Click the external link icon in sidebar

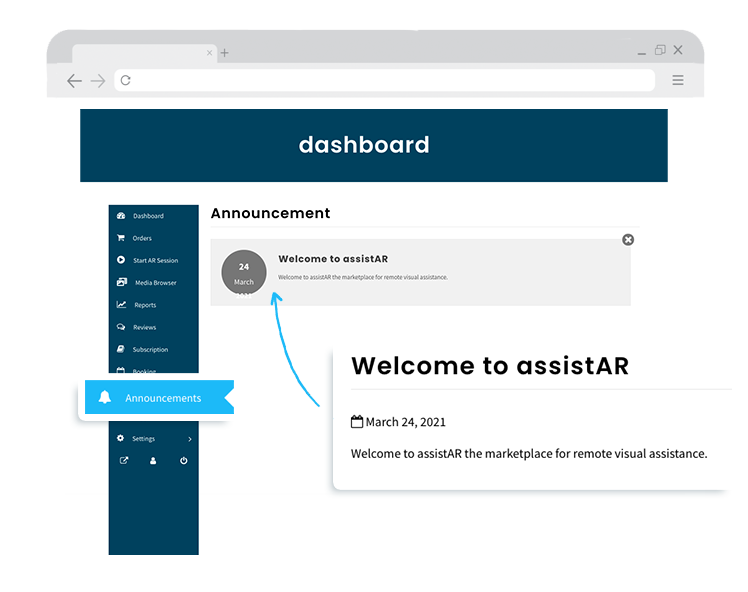(124, 460)
